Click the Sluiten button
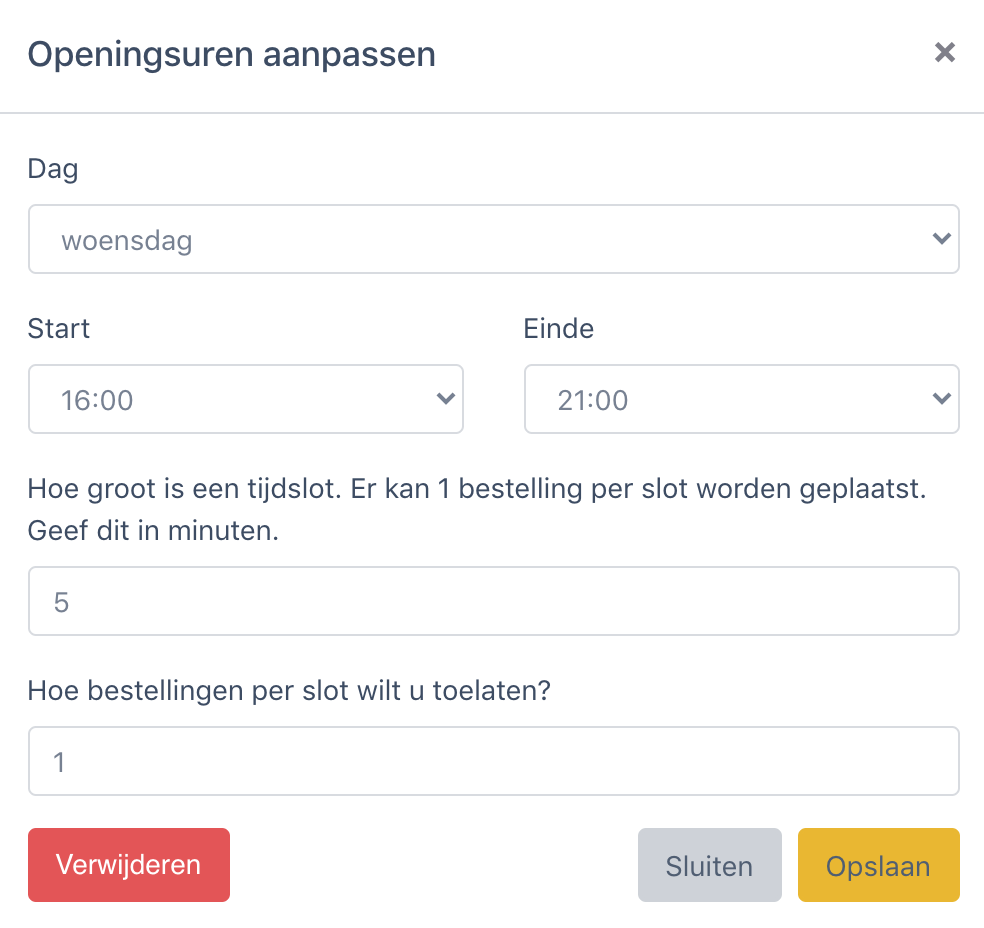 tap(709, 865)
